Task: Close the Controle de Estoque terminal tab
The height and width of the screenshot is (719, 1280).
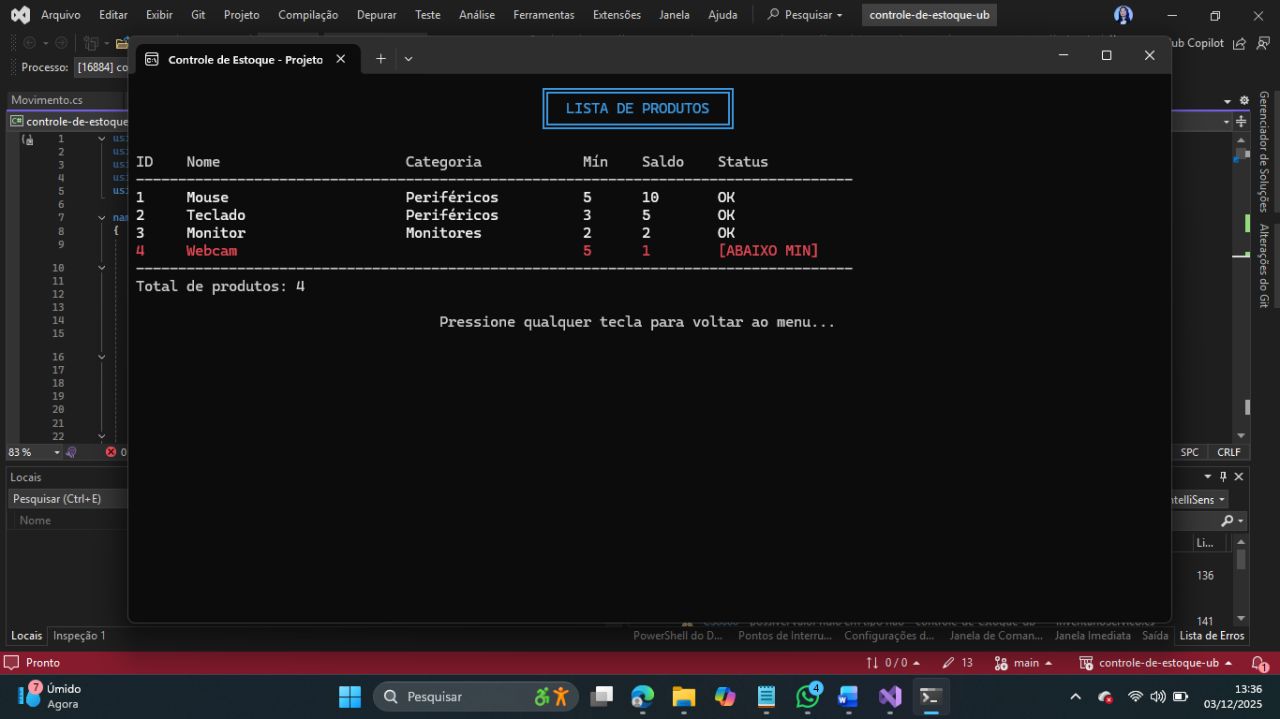Action: tap(340, 59)
